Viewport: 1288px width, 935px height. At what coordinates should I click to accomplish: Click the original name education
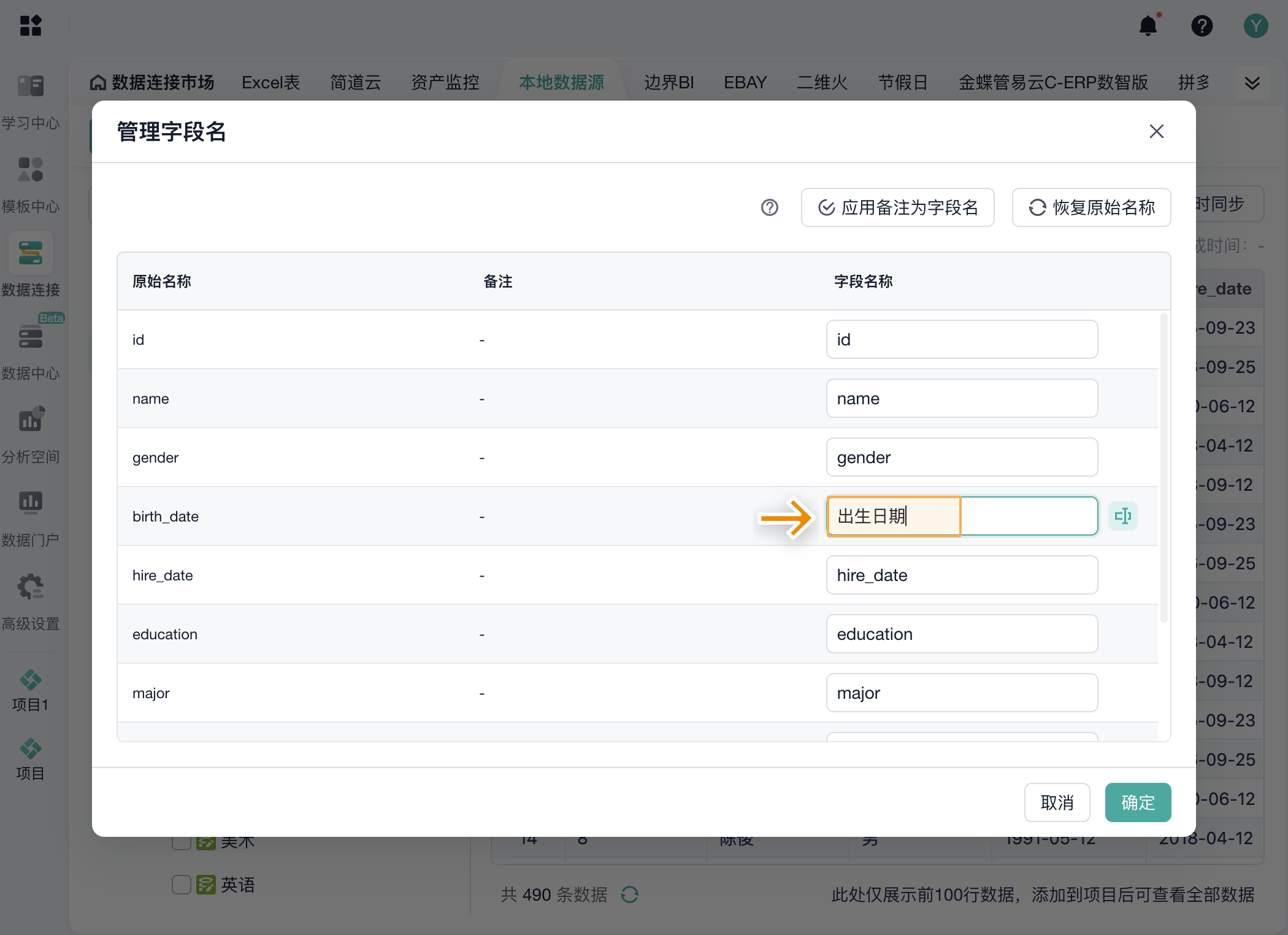click(165, 634)
